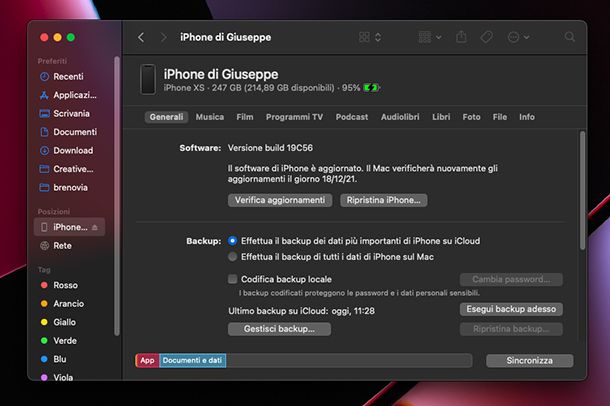Click 'Ultimo backup su iCloud: oggi, 11:28'

pyautogui.click(x=301, y=311)
